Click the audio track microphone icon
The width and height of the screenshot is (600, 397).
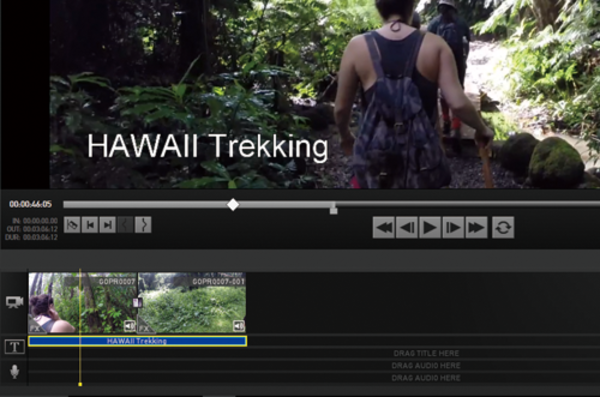[15, 371]
